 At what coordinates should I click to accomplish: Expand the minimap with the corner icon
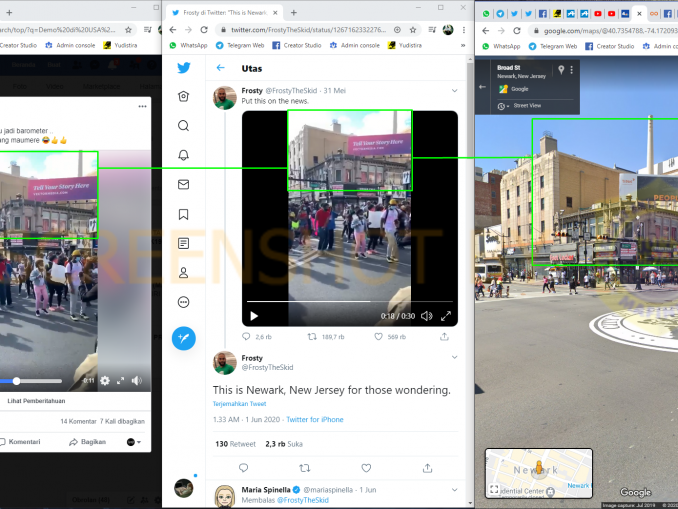(494, 490)
